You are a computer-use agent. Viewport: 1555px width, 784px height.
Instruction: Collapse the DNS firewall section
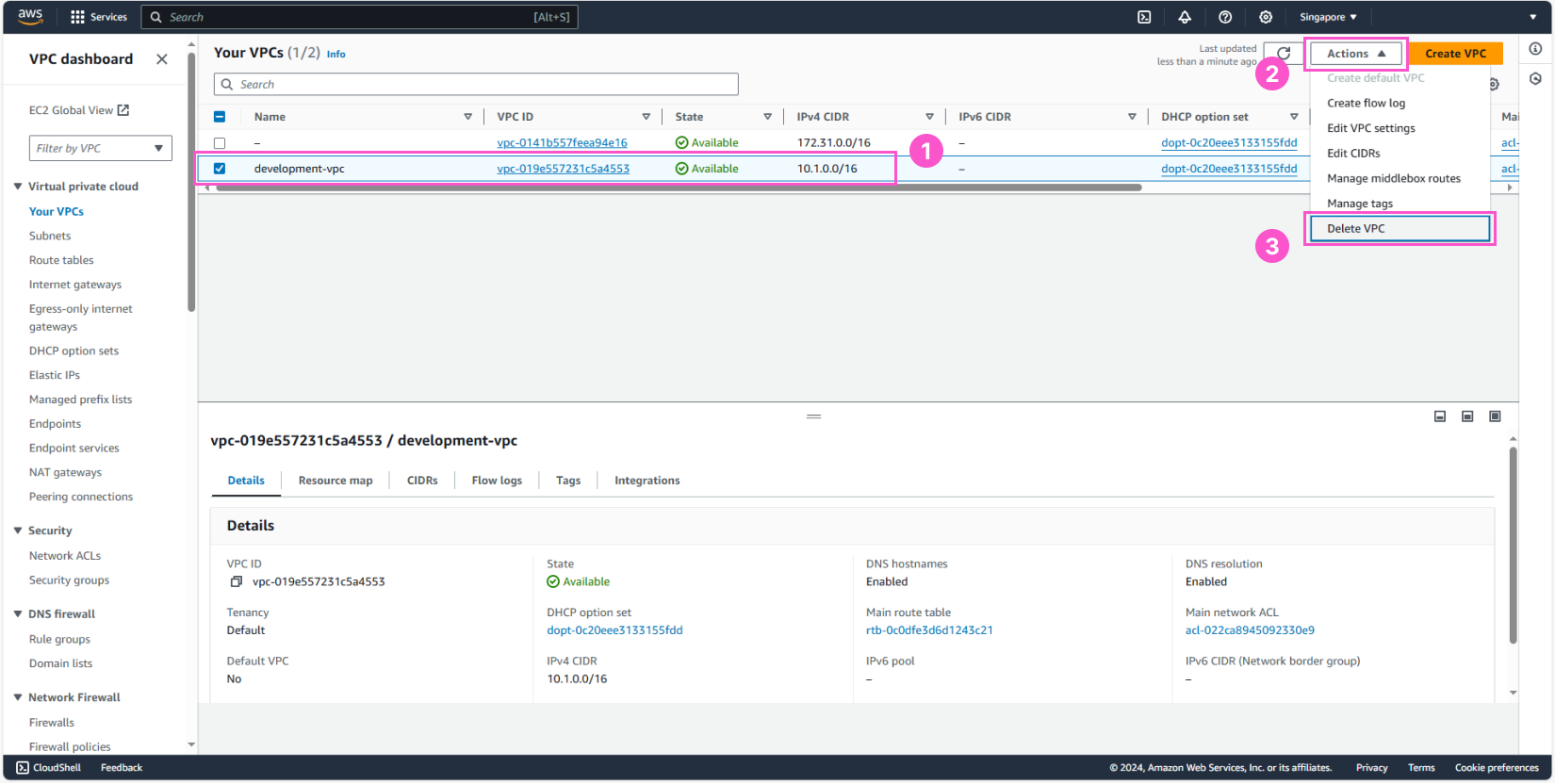point(18,614)
